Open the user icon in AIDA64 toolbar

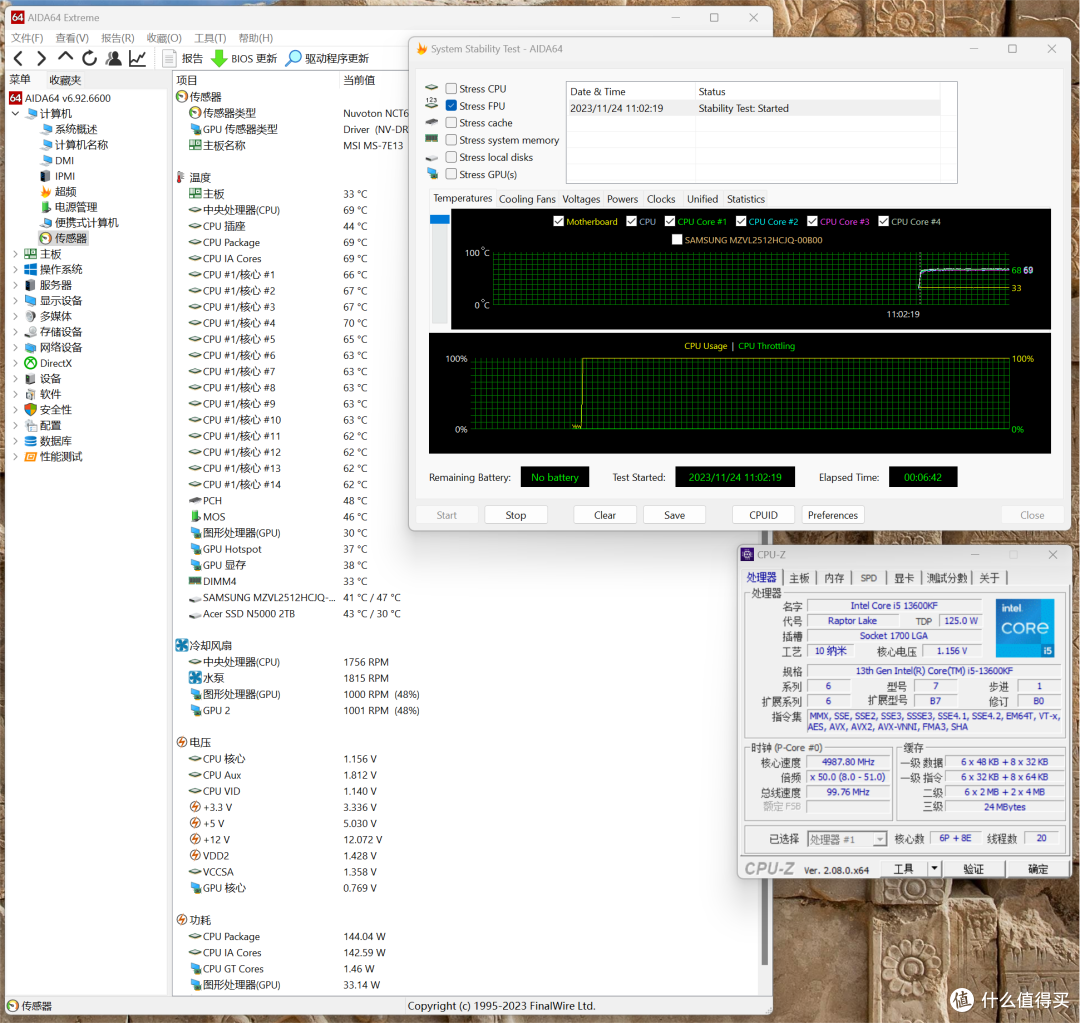coord(114,59)
